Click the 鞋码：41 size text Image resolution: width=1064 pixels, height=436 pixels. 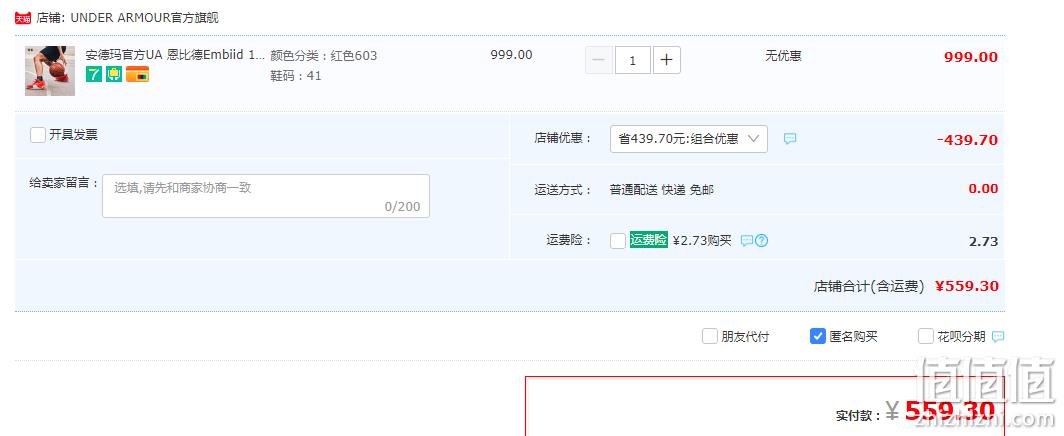[296, 76]
